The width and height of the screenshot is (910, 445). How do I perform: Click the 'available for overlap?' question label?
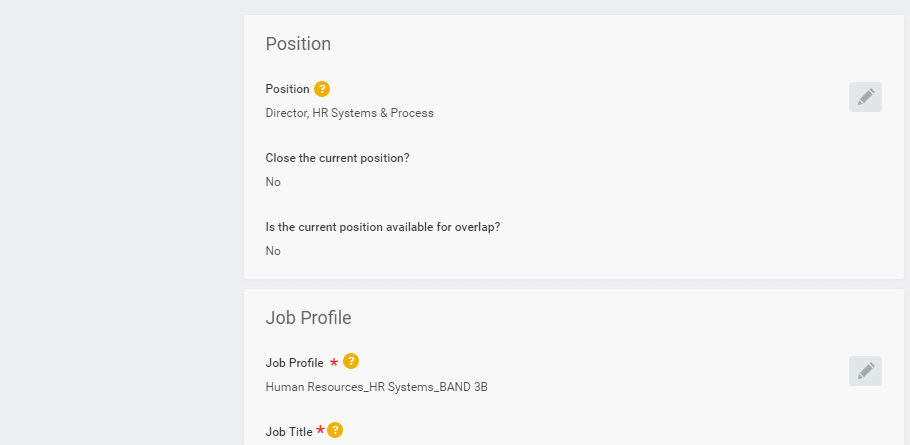pyautogui.click(x=382, y=227)
